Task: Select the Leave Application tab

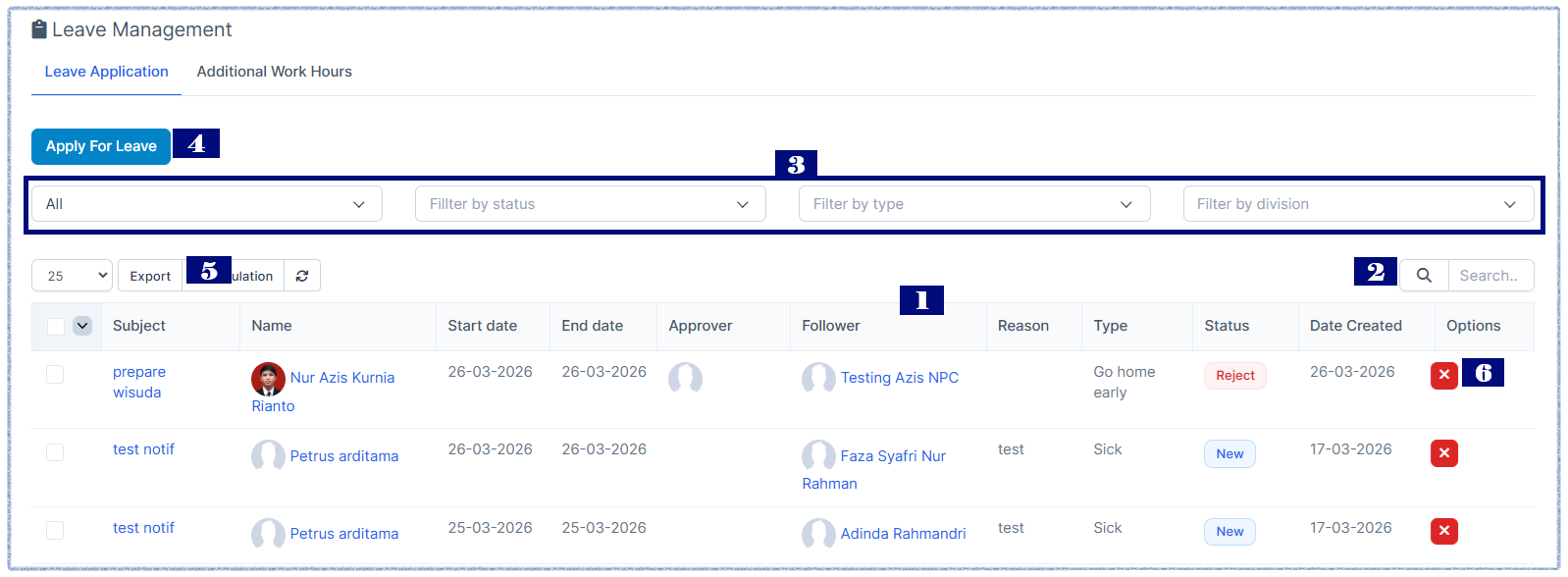Action: point(106,72)
